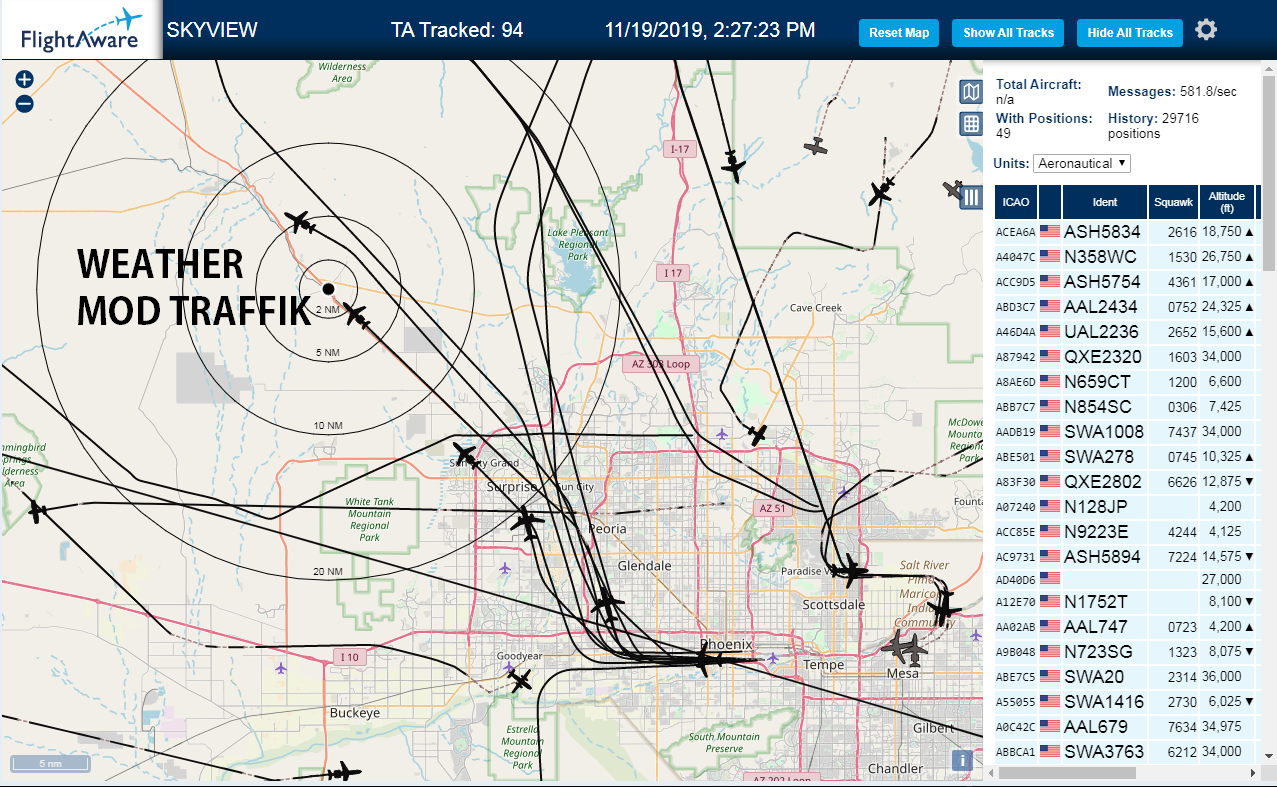Select the ASH5894 table row
The image size is (1277, 787).
1126,556
